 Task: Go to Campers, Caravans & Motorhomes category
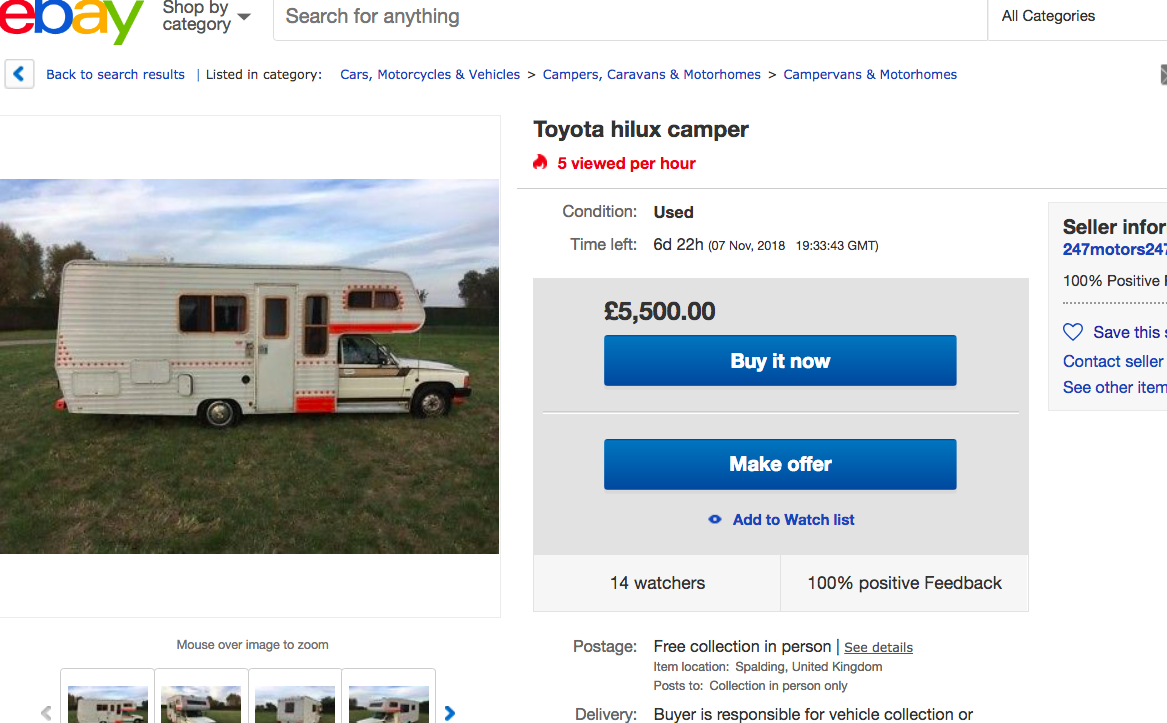point(651,74)
